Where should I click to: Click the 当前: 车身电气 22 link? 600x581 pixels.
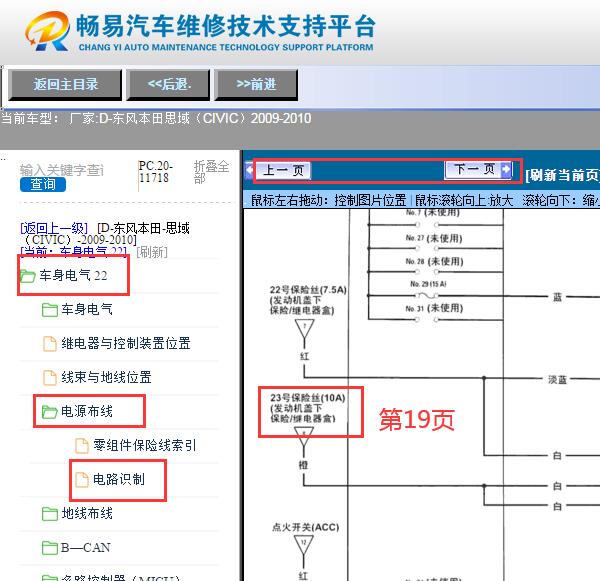click(x=73, y=251)
